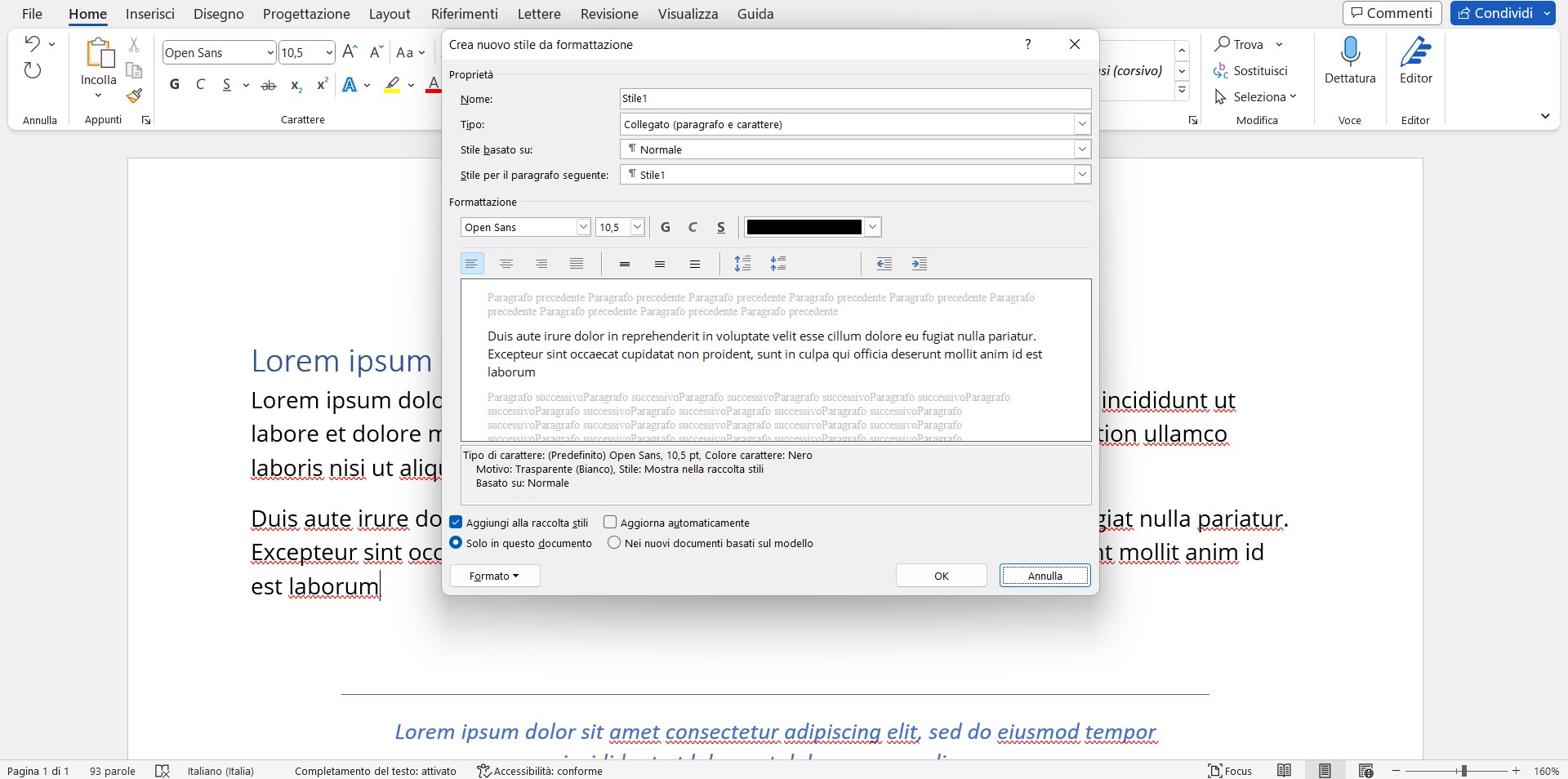Uncheck Aggiungi alla raccolta stili

(457, 523)
